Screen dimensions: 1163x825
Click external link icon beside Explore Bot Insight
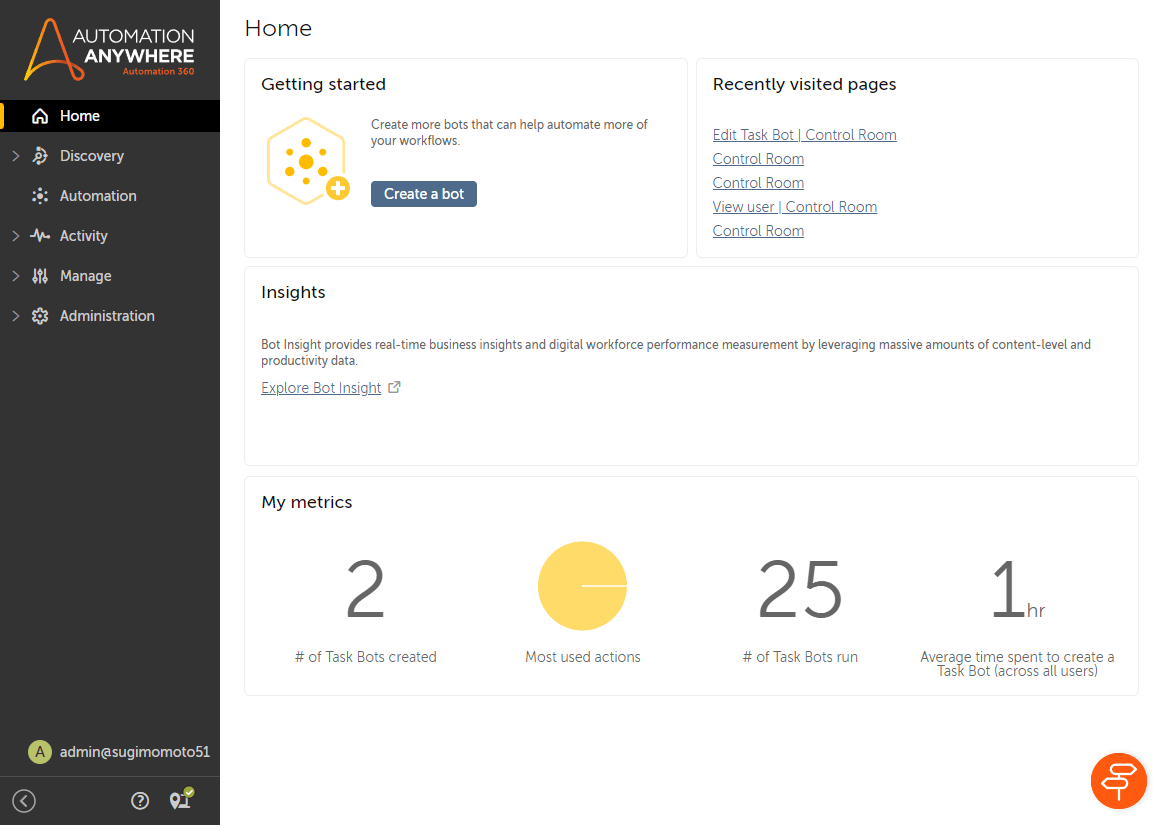(x=395, y=387)
